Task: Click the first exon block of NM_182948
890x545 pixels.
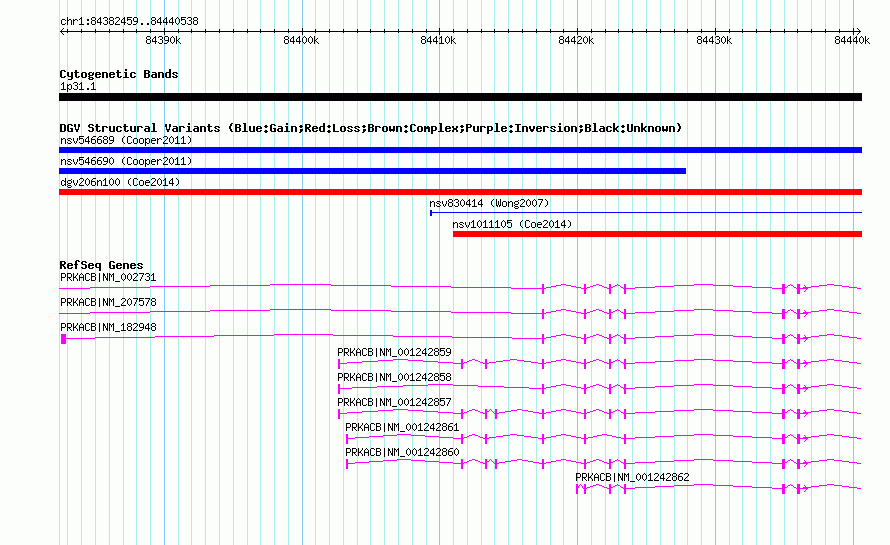Action: pos(64,339)
